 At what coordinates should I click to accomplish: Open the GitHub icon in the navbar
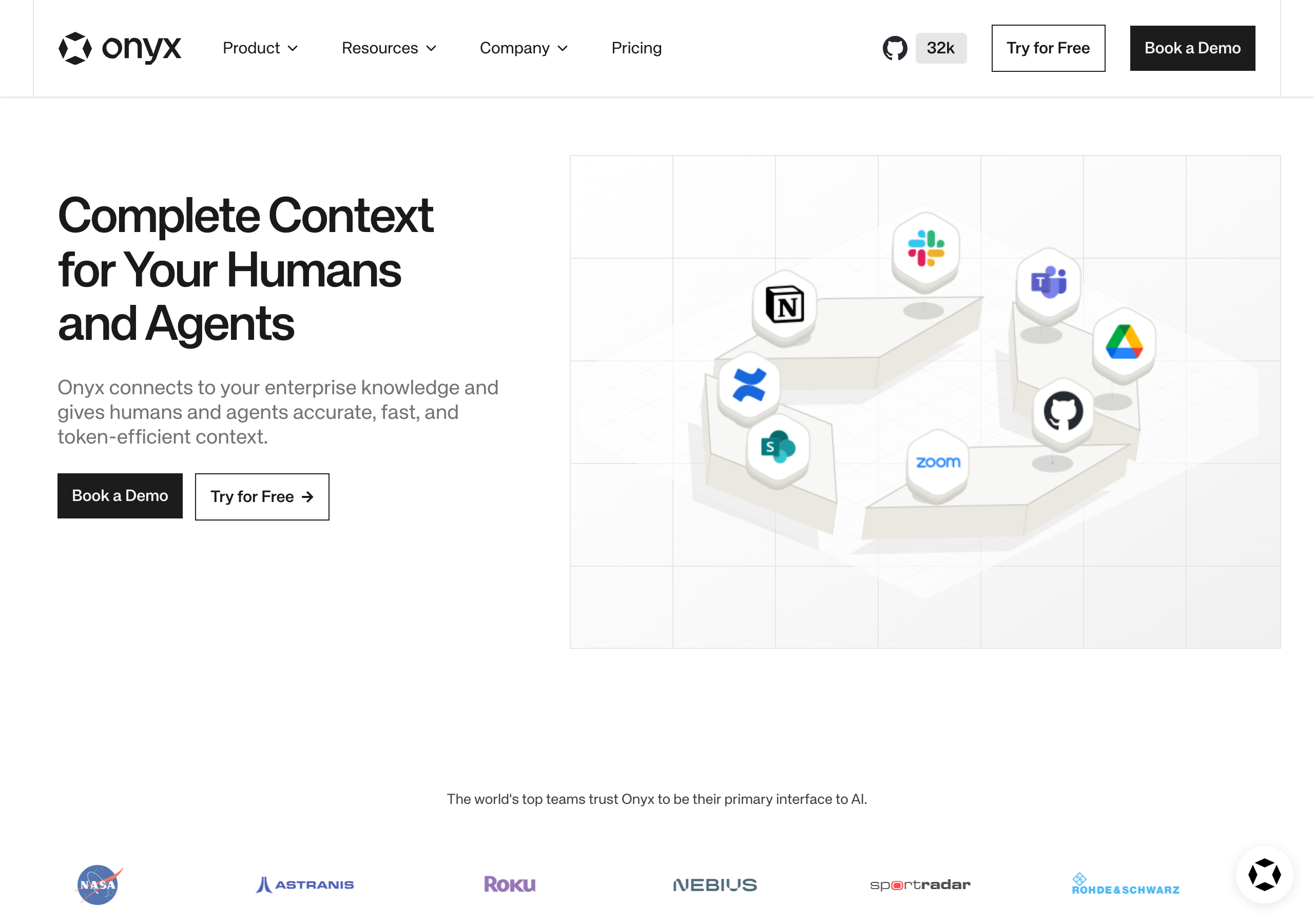tap(895, 48)
